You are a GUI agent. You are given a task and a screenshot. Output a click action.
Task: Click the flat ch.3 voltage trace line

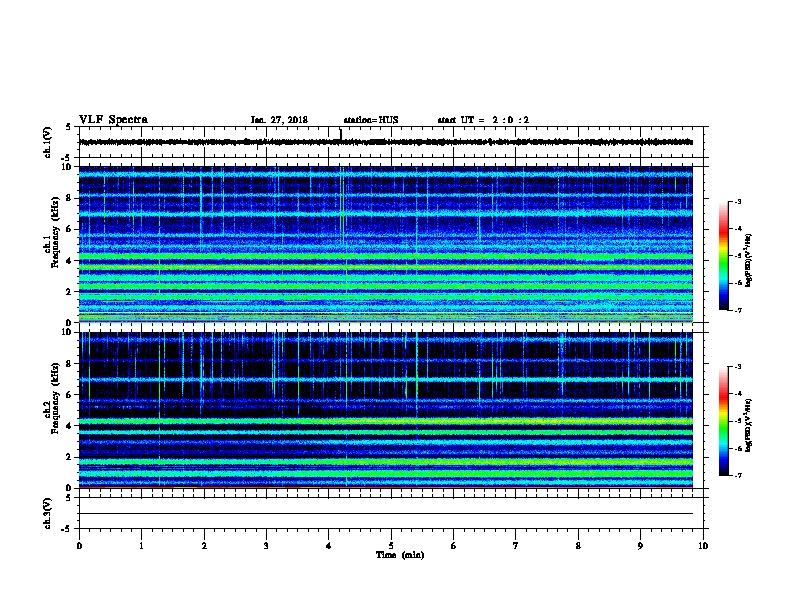click(x=386, y=514)
